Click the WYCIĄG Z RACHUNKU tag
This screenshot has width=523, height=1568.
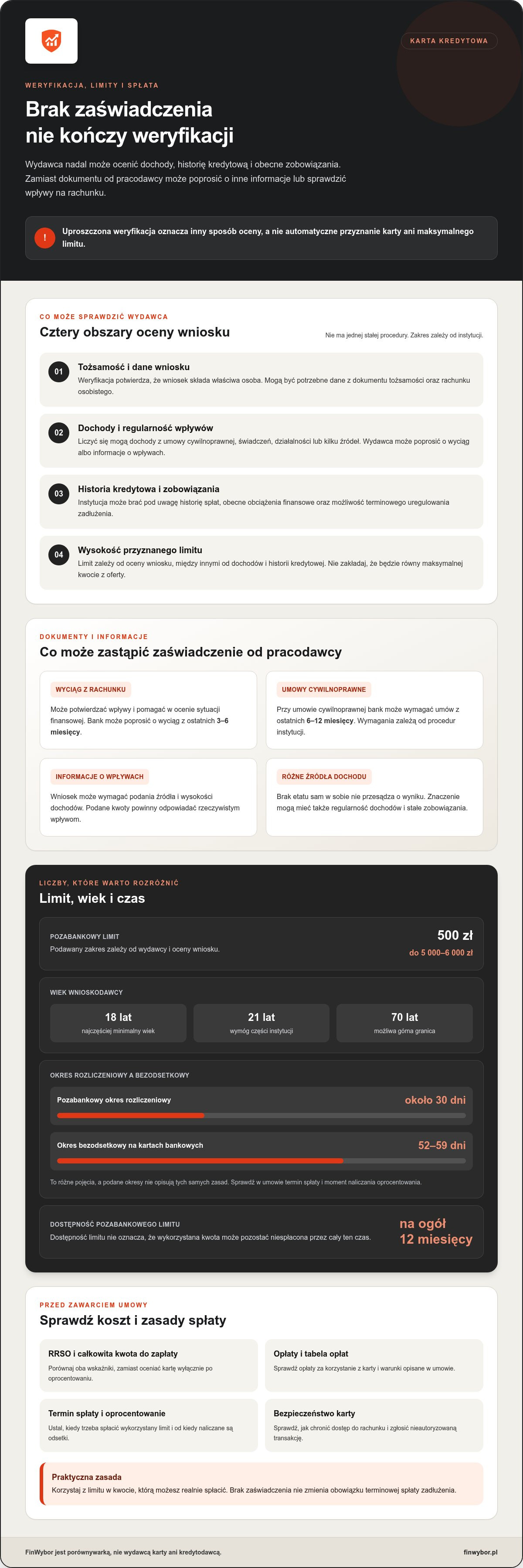[x=91, y=689]
